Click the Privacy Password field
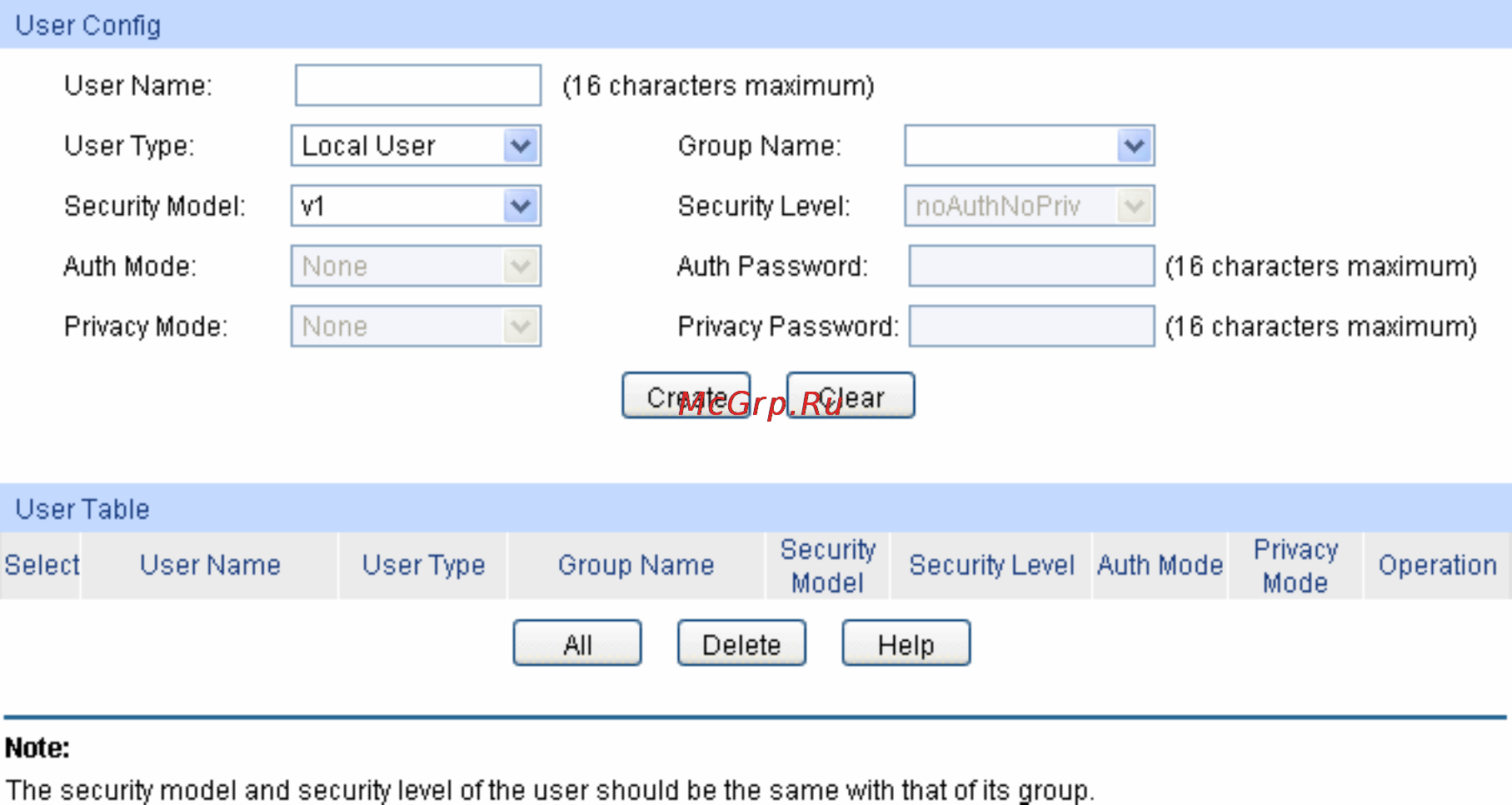 tap(1031, 326)
